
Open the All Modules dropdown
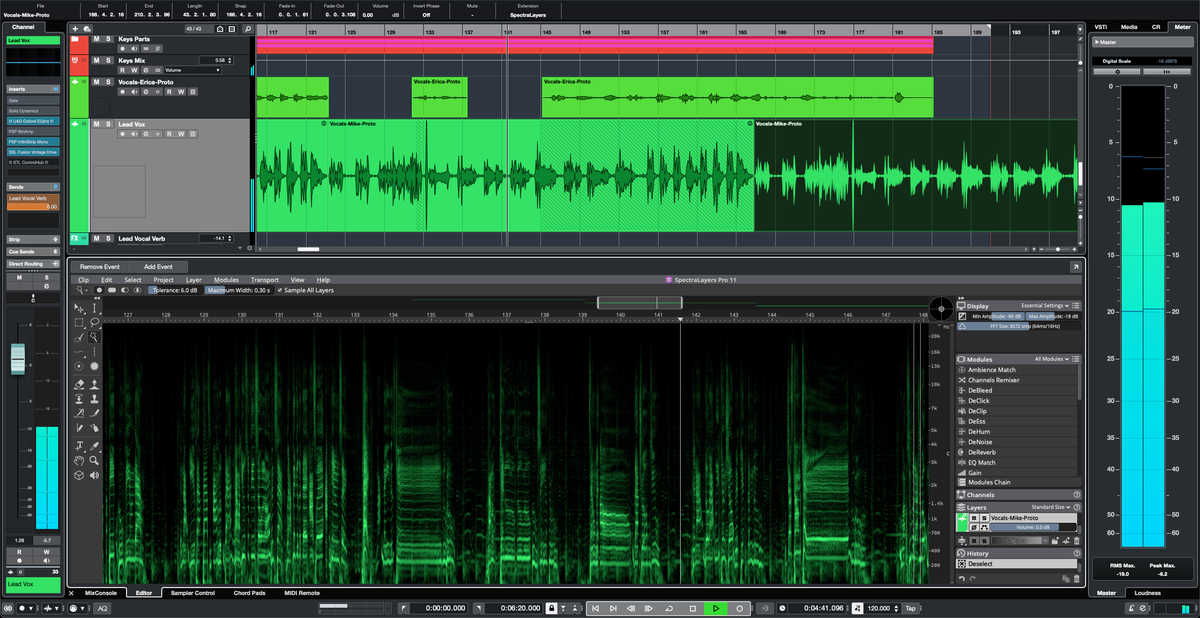1052,359
